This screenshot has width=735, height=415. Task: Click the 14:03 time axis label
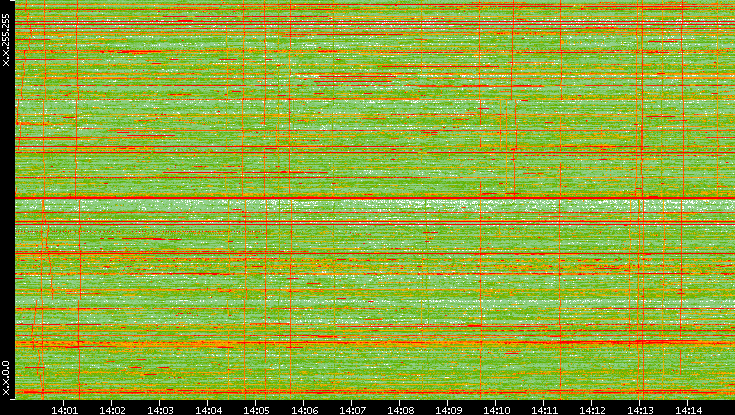click(x=160, y=410)
